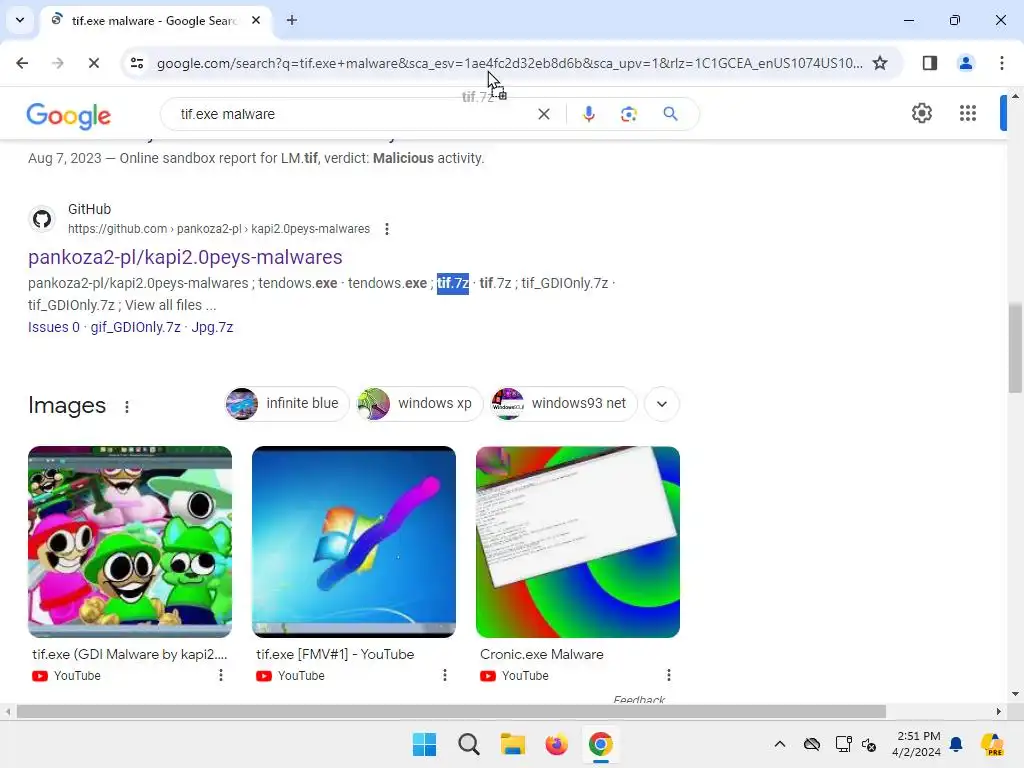The width and height of the screenshot is (1024, 768).
Task: Open tif.exe GDI Malware thumbnail
Action: (130, 542)
